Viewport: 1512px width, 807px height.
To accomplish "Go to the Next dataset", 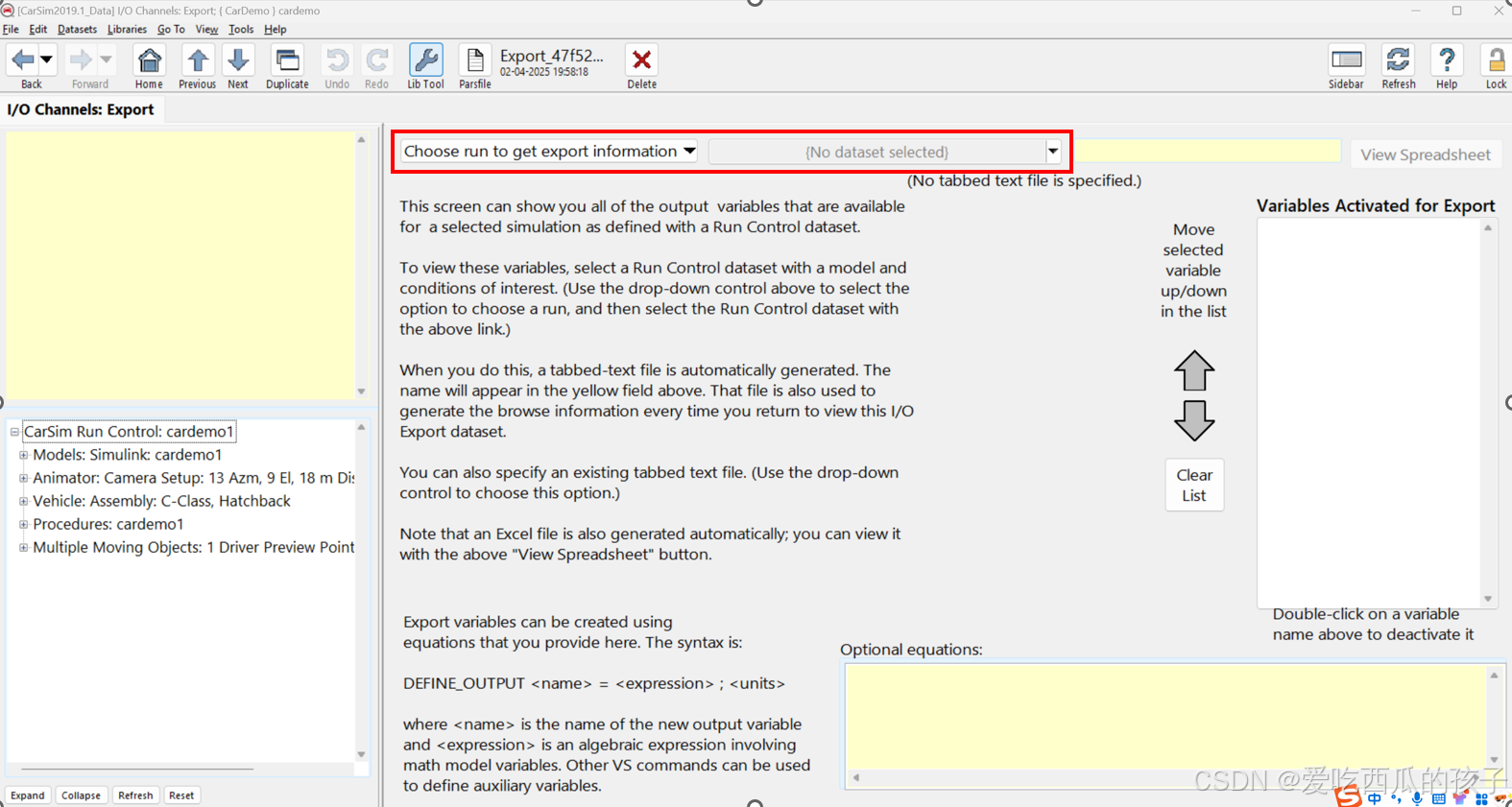I will coord(238,60).
